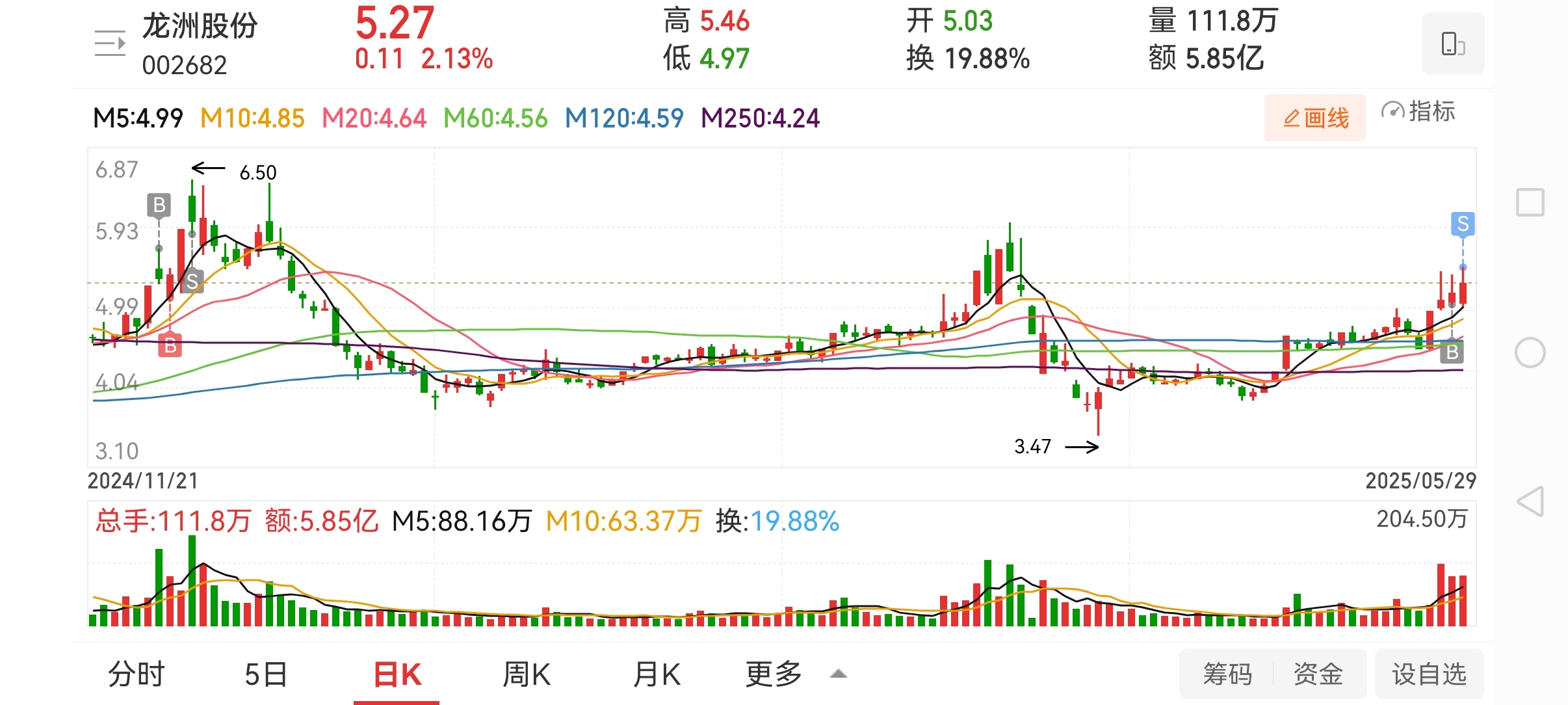The height and width of the screenshot is (705, 1568).
Task: Expand the 更多 period options arrow
Action: click(839, 674)
